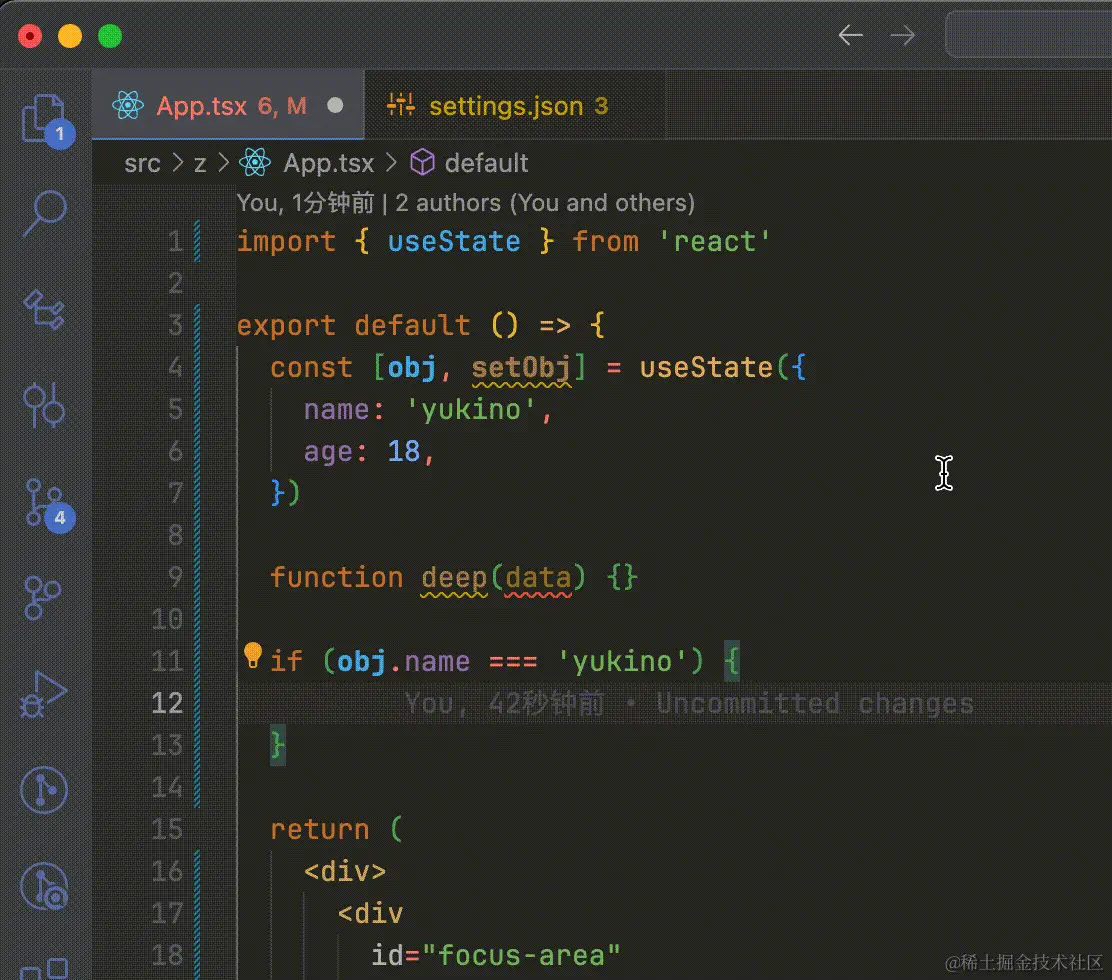The image size is (1112, 980).
Task: Open the default symbol breadcrumb dropdown
Action: pyautogui.click(x=486, y=163)
